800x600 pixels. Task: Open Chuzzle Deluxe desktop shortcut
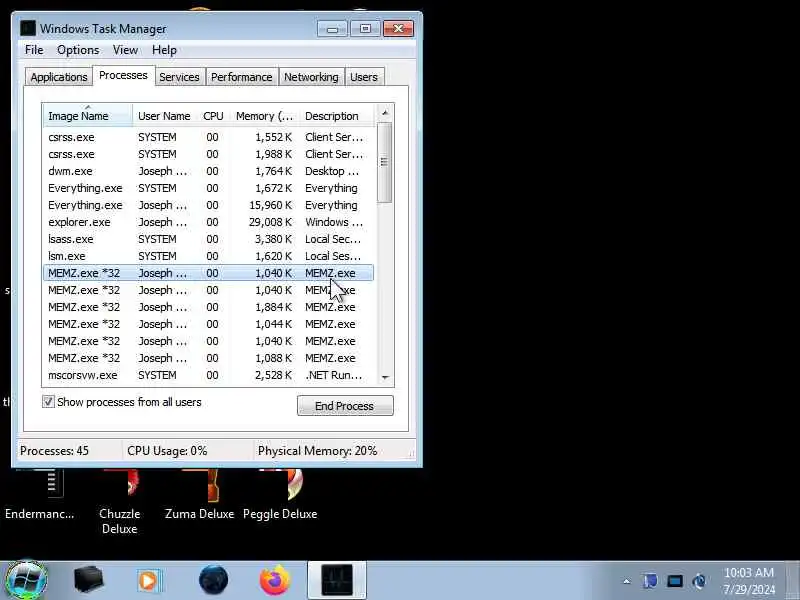coord(119,503)
